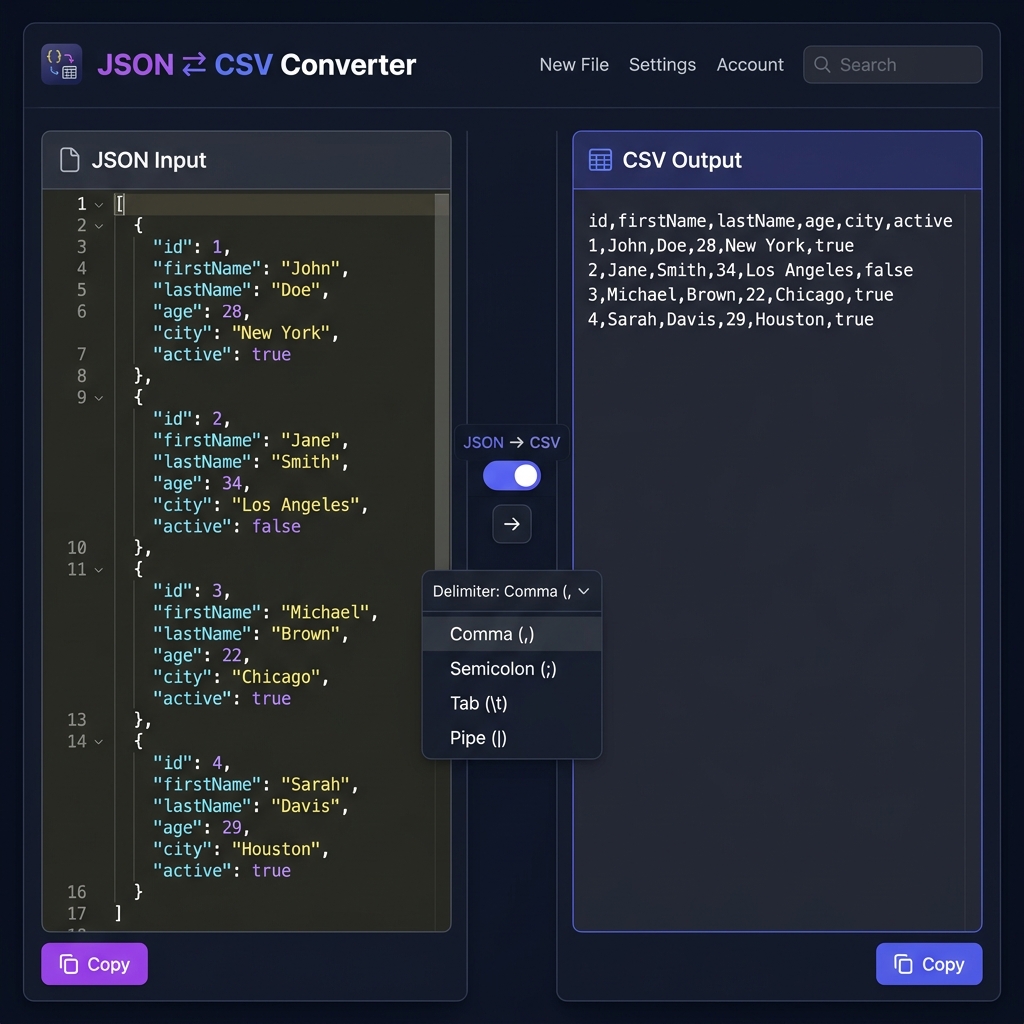1024x1024 pixels.
Task: Collapse the fold chevron at line 14
Action: 99,742
